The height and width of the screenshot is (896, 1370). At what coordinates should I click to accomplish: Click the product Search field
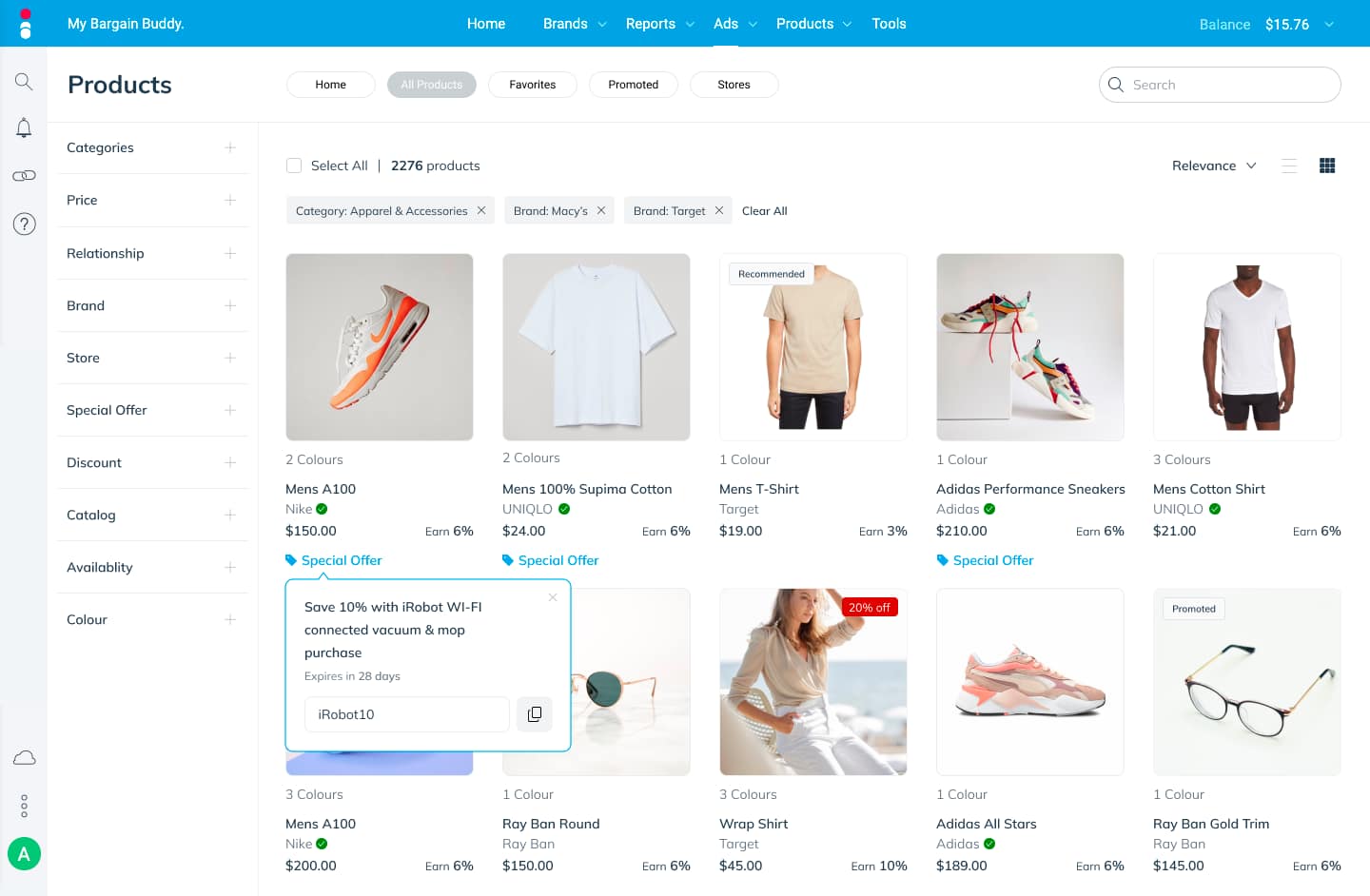coord(1220,85)
